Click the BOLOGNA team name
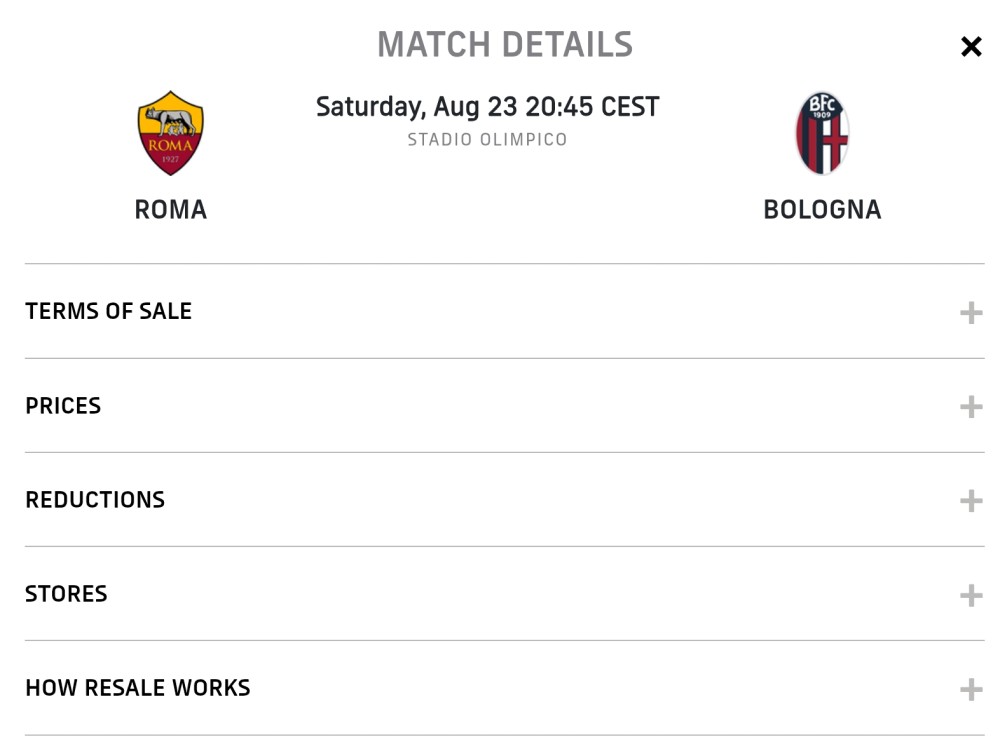Image resolution: width=1000 pixels, height=751 pixels. pos(822,210)
